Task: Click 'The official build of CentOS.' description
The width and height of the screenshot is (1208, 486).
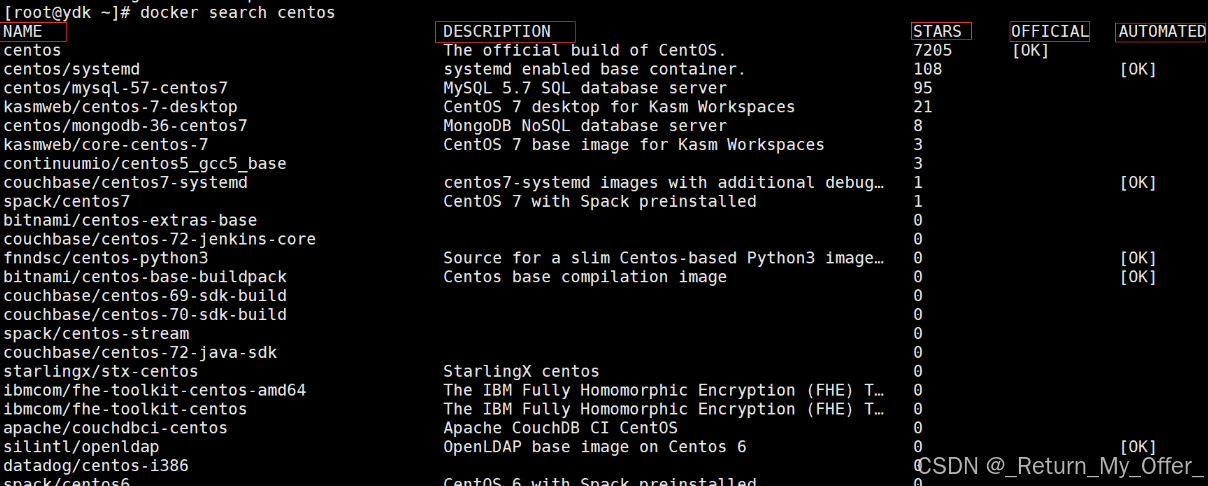Action: (584, 50)
